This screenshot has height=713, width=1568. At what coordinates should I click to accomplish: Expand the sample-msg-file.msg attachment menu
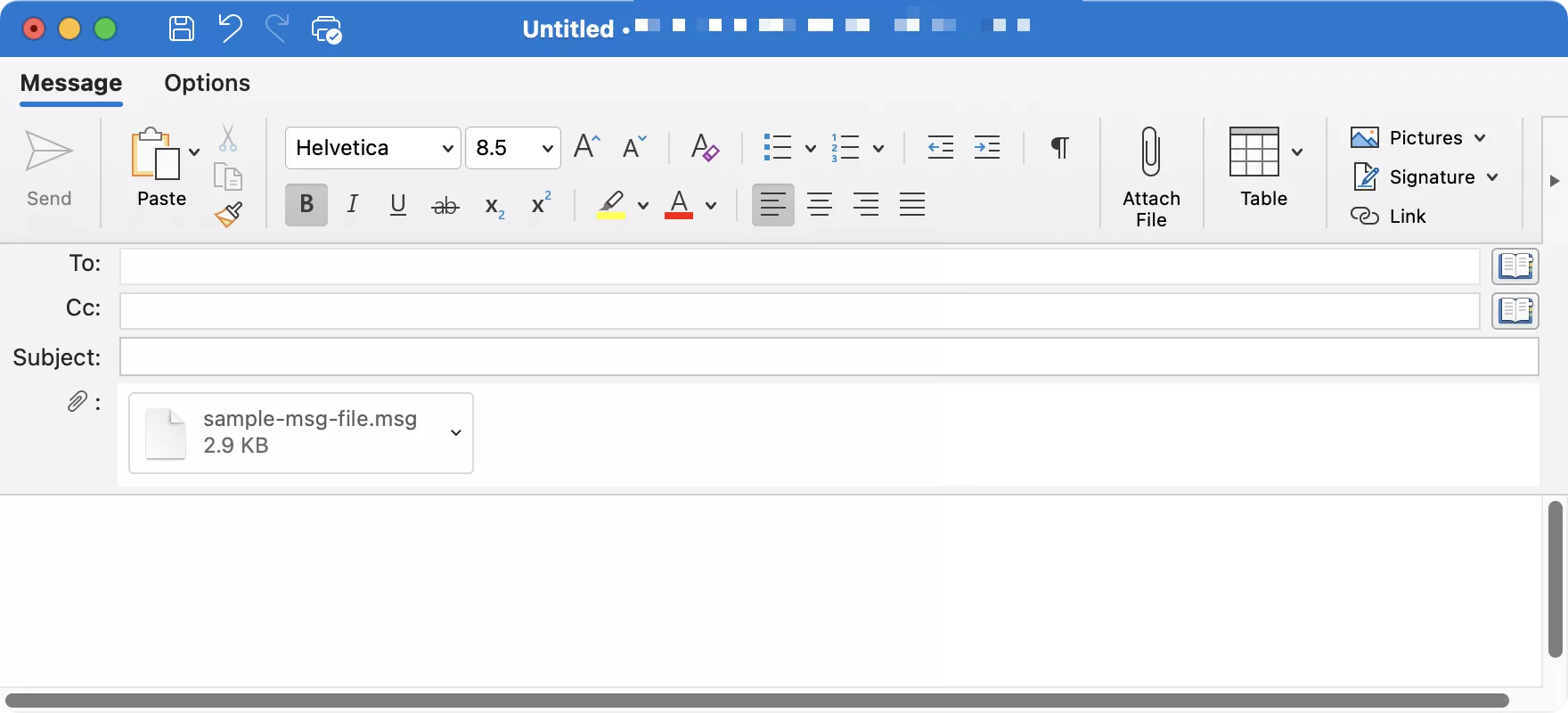[x=456, y=433]
